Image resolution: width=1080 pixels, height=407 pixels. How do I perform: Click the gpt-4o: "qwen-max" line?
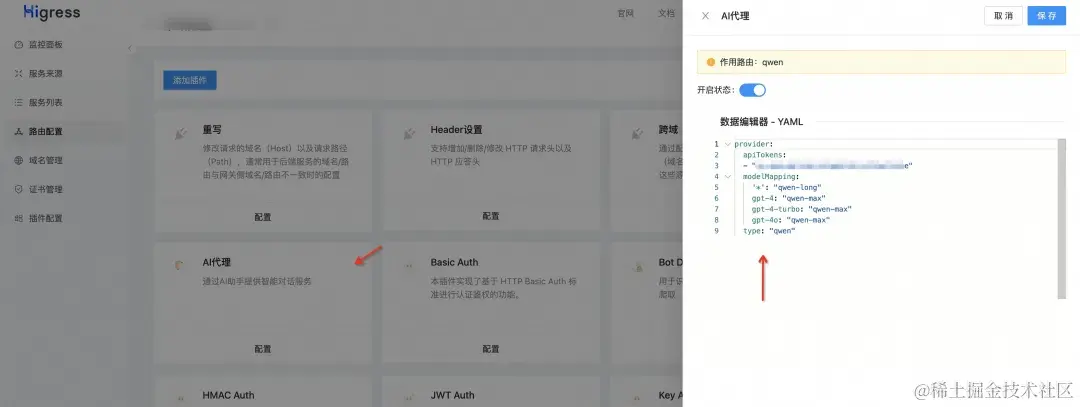pyautogui.click(x=791, y=220)
